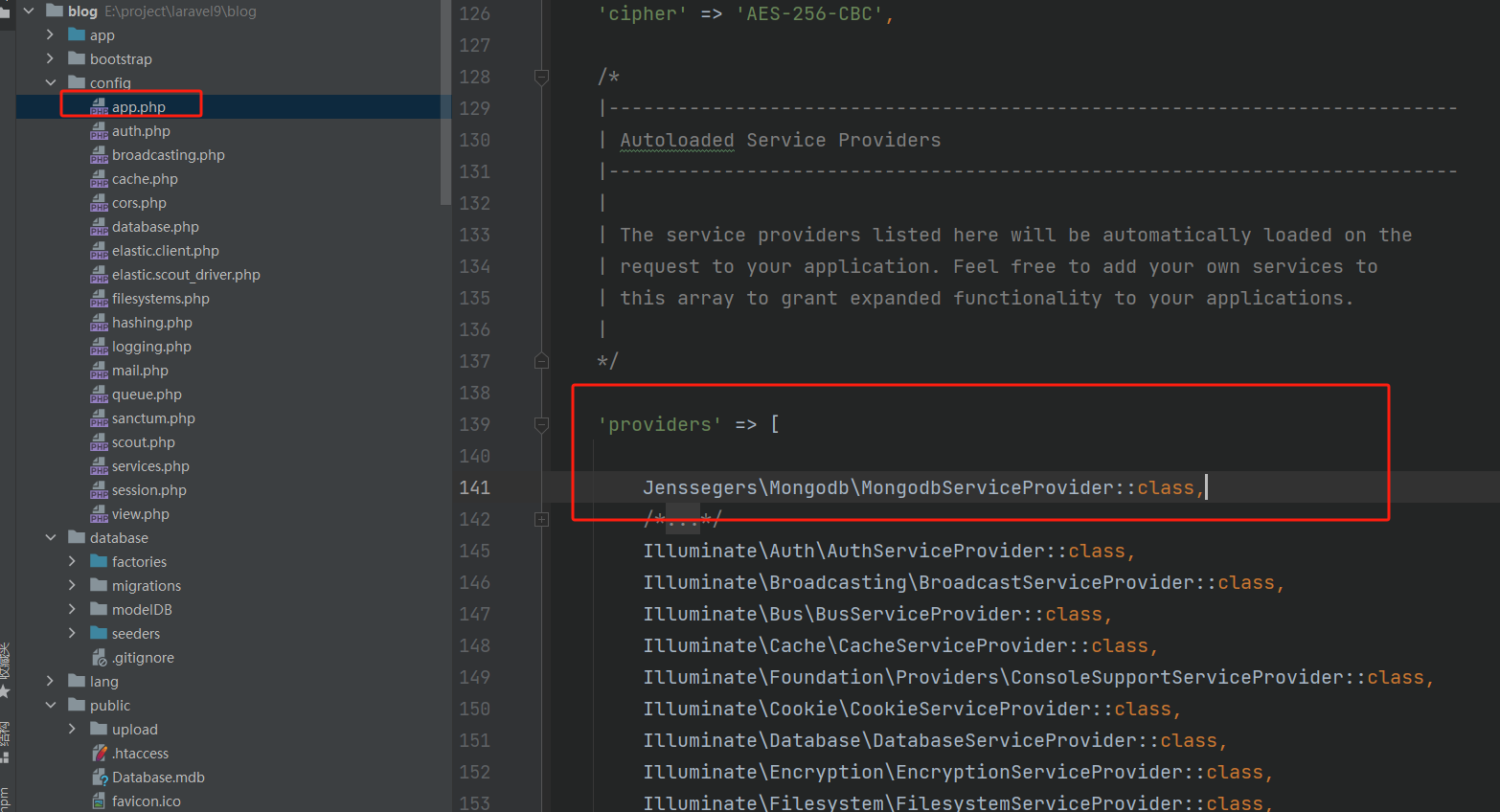Expand the folded comment at line 142
Screen dimensions: 1500x812
tap(541, 519)
